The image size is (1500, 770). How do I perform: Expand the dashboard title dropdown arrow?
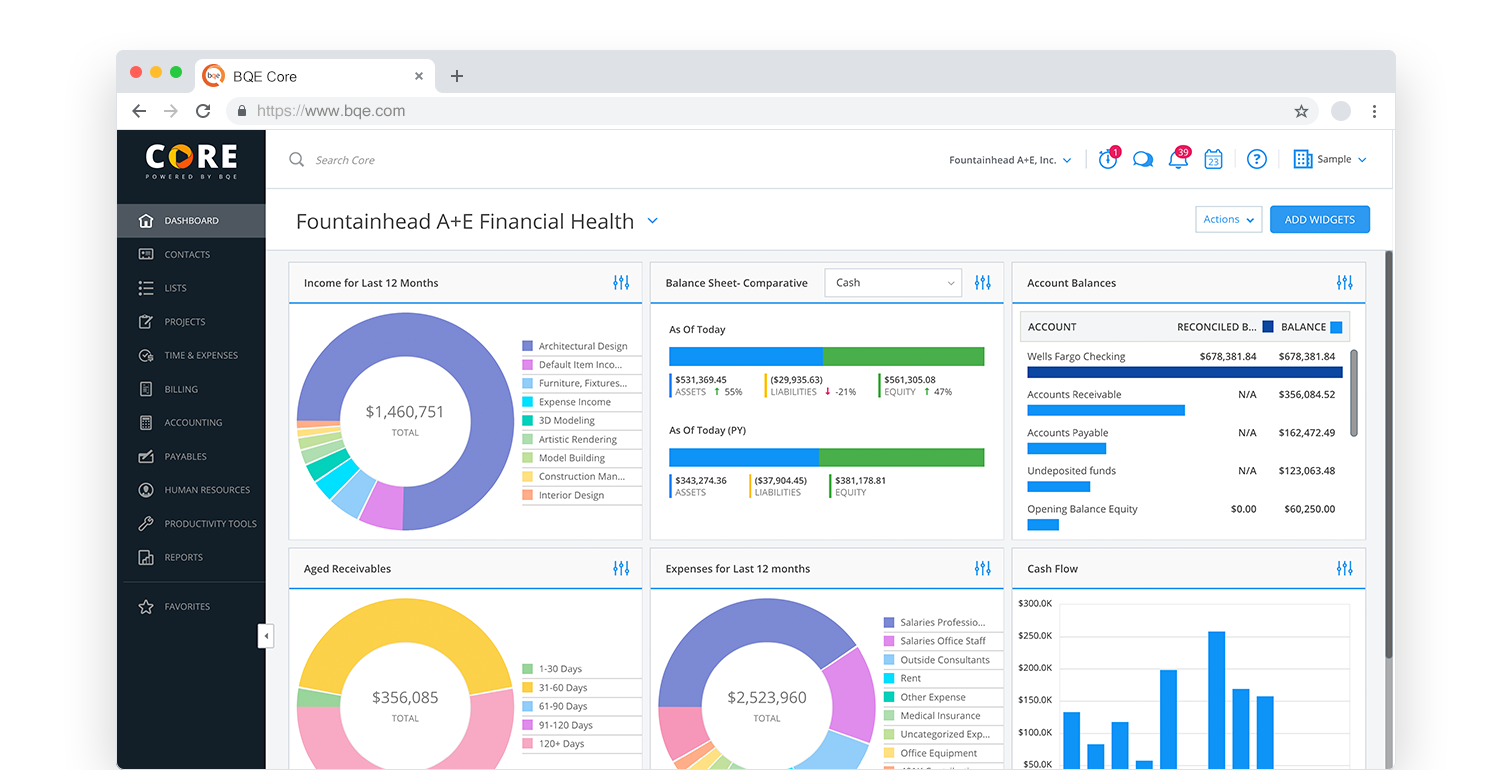(x=653, y=221)
